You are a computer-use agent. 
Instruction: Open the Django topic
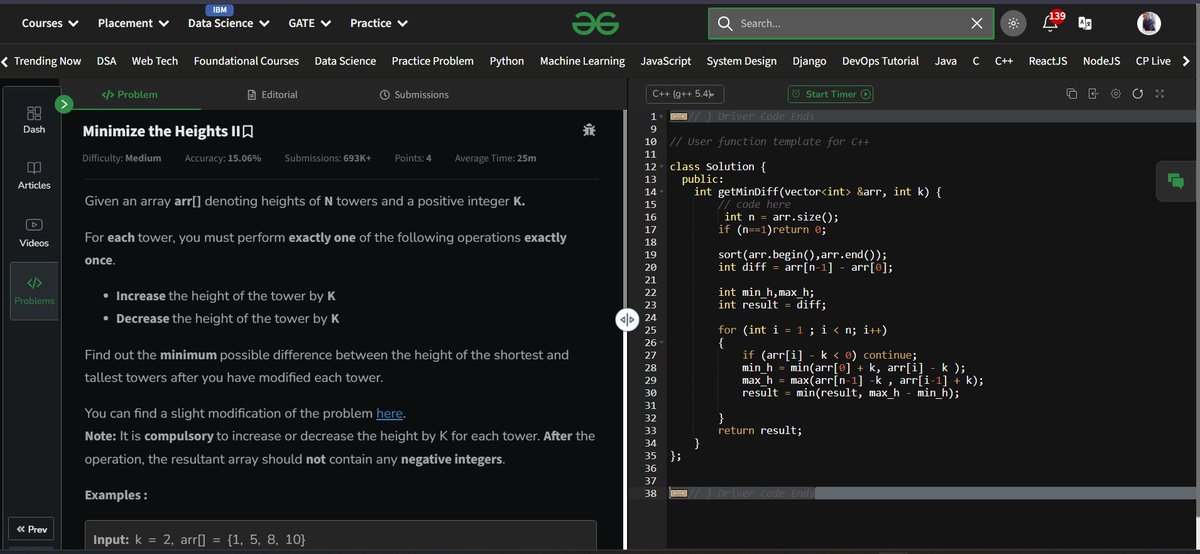click(x=809, y=61)
